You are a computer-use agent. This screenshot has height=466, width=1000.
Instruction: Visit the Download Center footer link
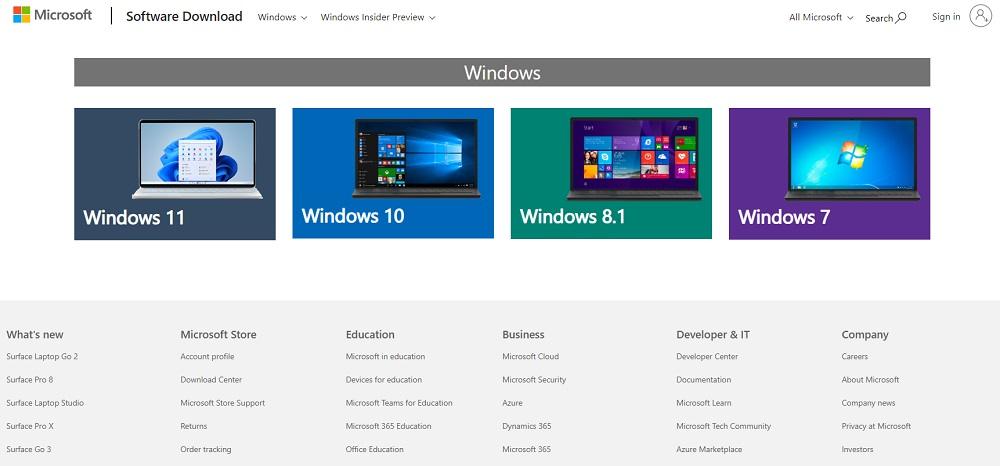211,380
